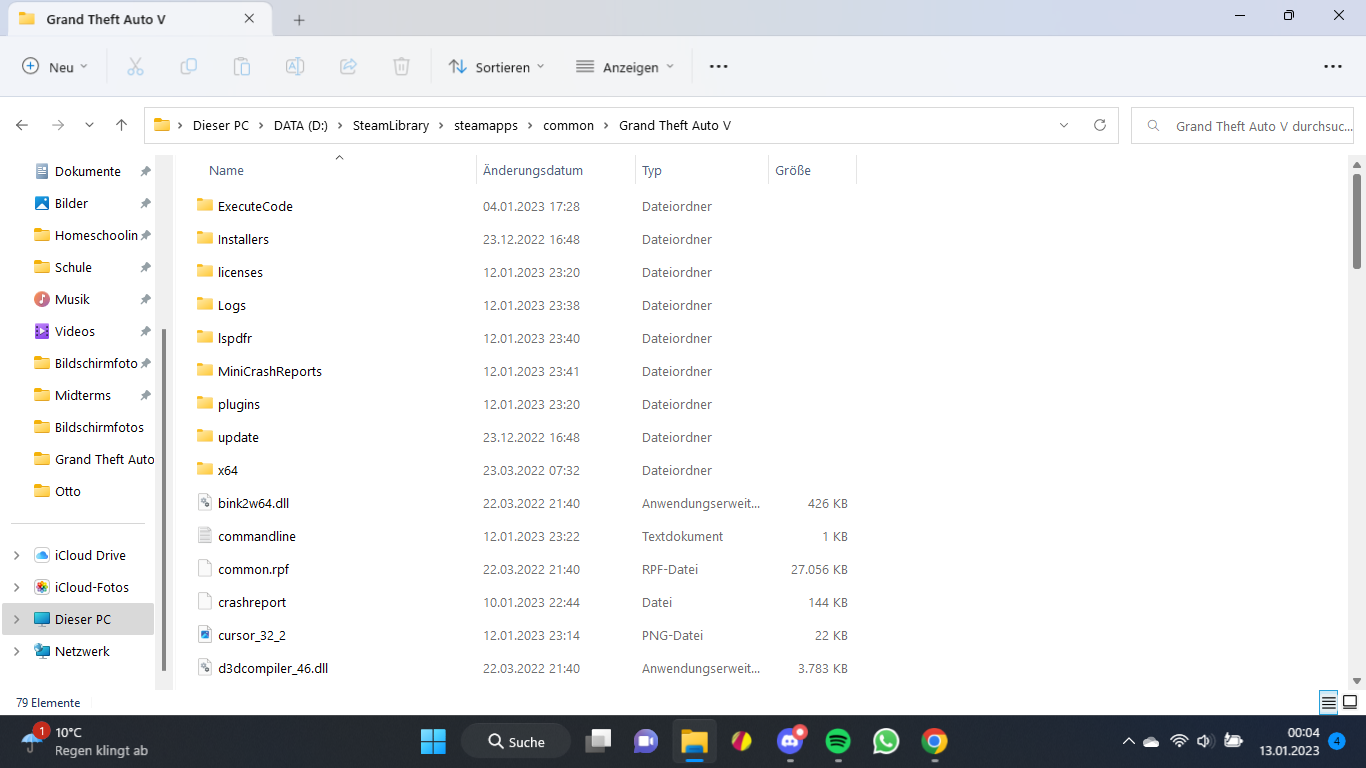1366x768 pixels.
Task: Click the up-directory arrow icon
Action: point(121,126)
